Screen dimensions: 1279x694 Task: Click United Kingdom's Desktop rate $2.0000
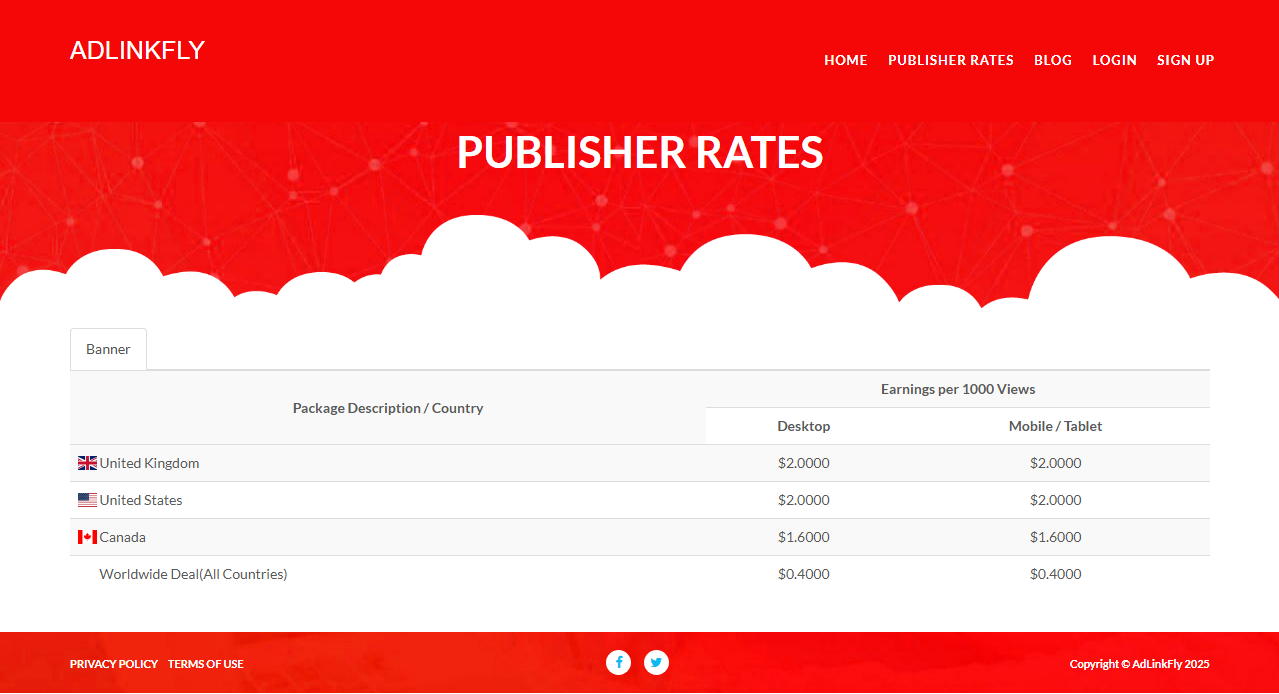click(804, 463)
